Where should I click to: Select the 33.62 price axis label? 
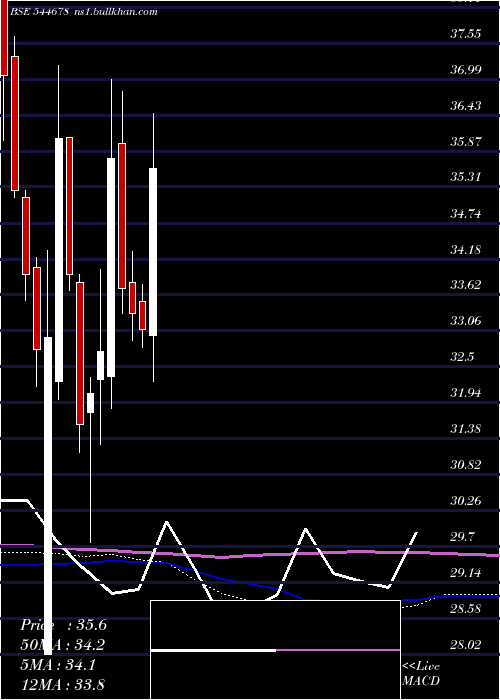pos(466,285)
